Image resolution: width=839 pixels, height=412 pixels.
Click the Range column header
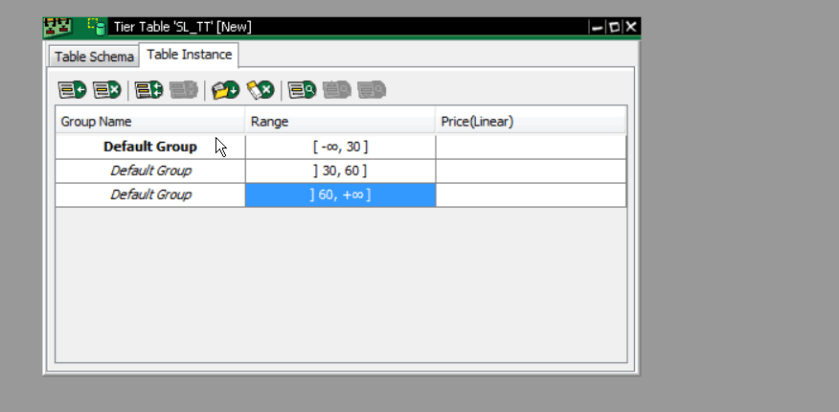(x=340, y=121)
